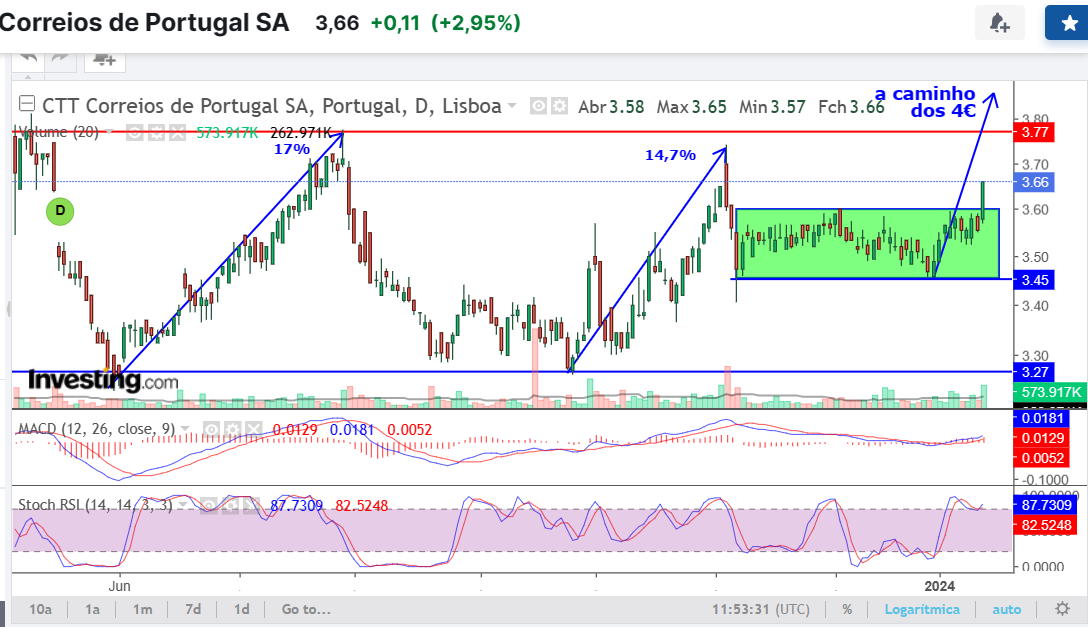Image resolution: width=1088 pixels, height=627 pixels.
Task: Click the redo arrow
Action: coord(61,58)
